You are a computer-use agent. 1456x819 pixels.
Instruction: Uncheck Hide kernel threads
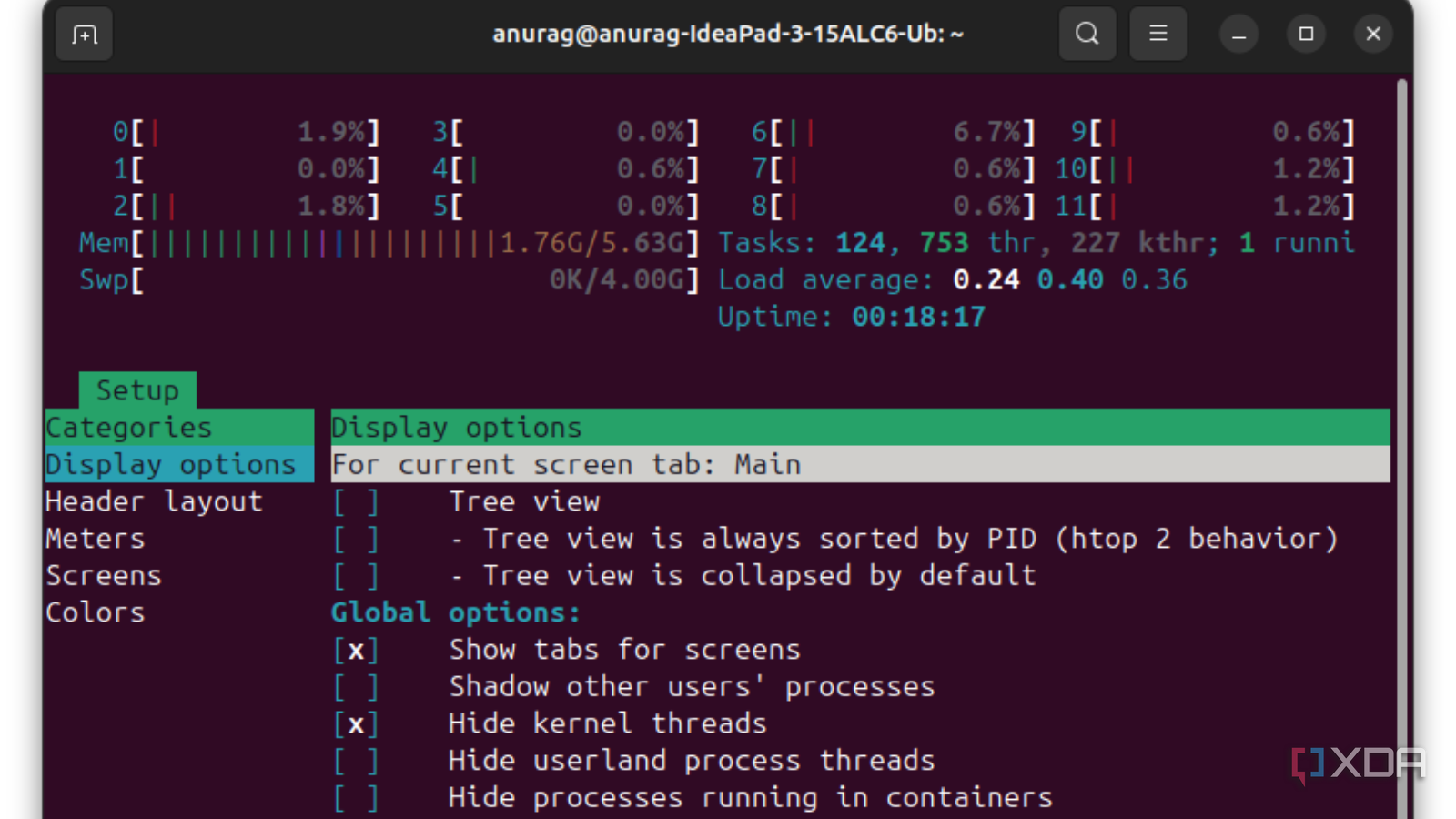click(356, 724)
